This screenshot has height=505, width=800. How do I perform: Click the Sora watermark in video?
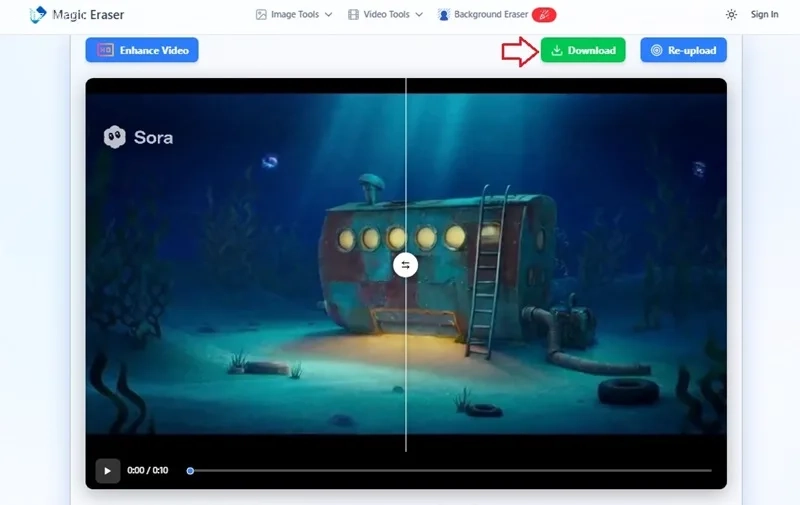(138, 137)
